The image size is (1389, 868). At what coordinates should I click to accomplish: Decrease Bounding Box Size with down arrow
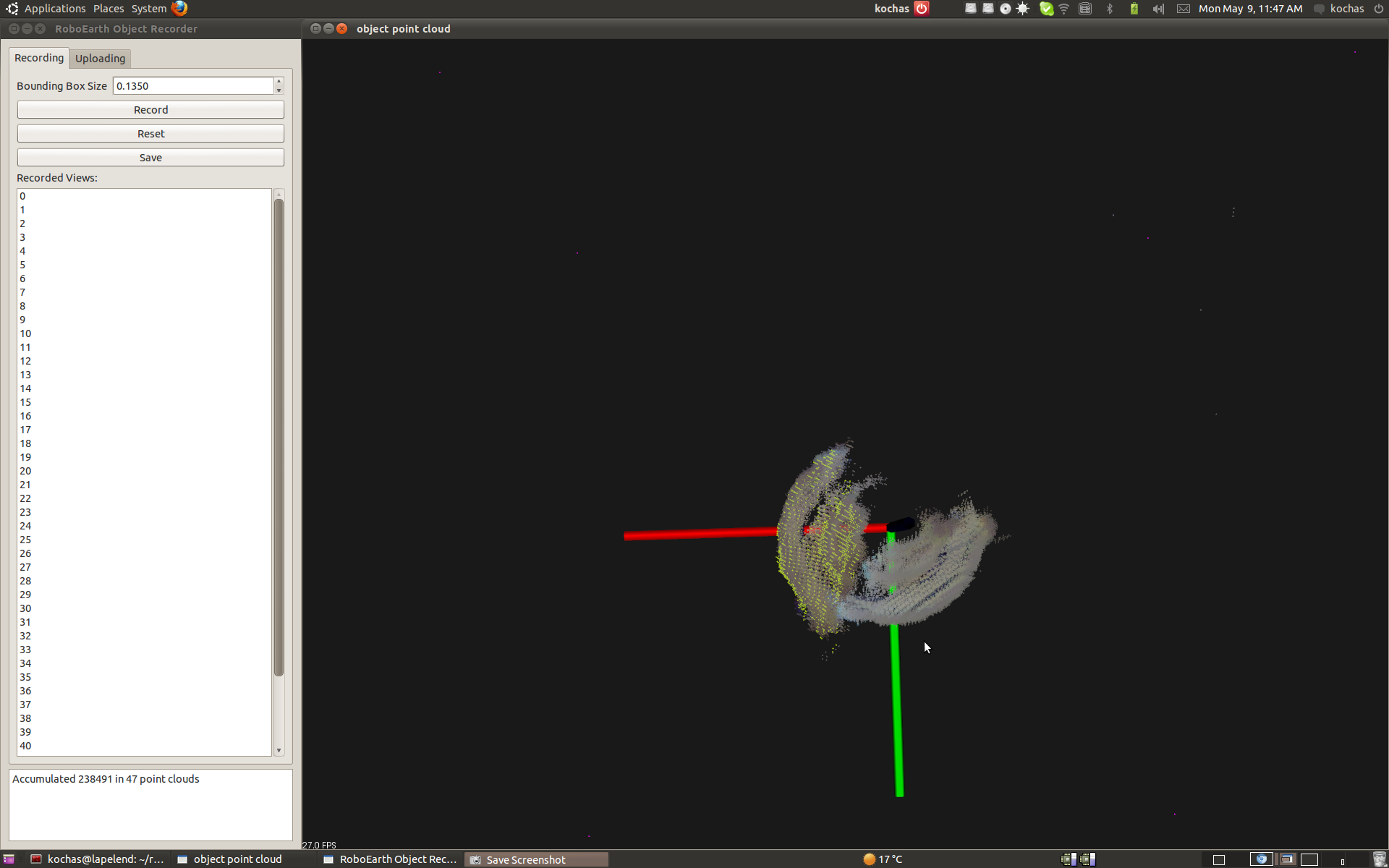pos(279,90)
